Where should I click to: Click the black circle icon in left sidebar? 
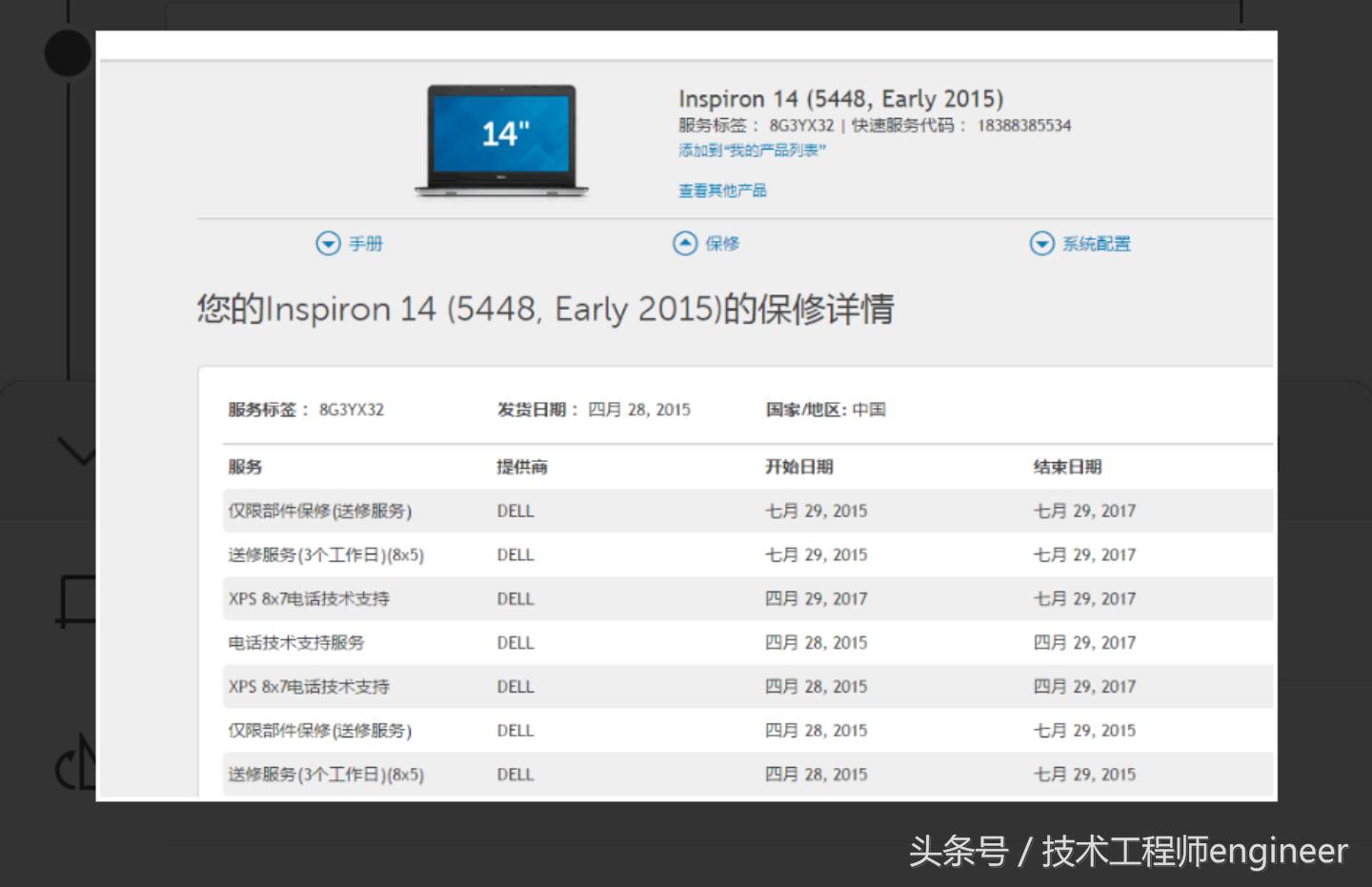click(x=67, y=53)
